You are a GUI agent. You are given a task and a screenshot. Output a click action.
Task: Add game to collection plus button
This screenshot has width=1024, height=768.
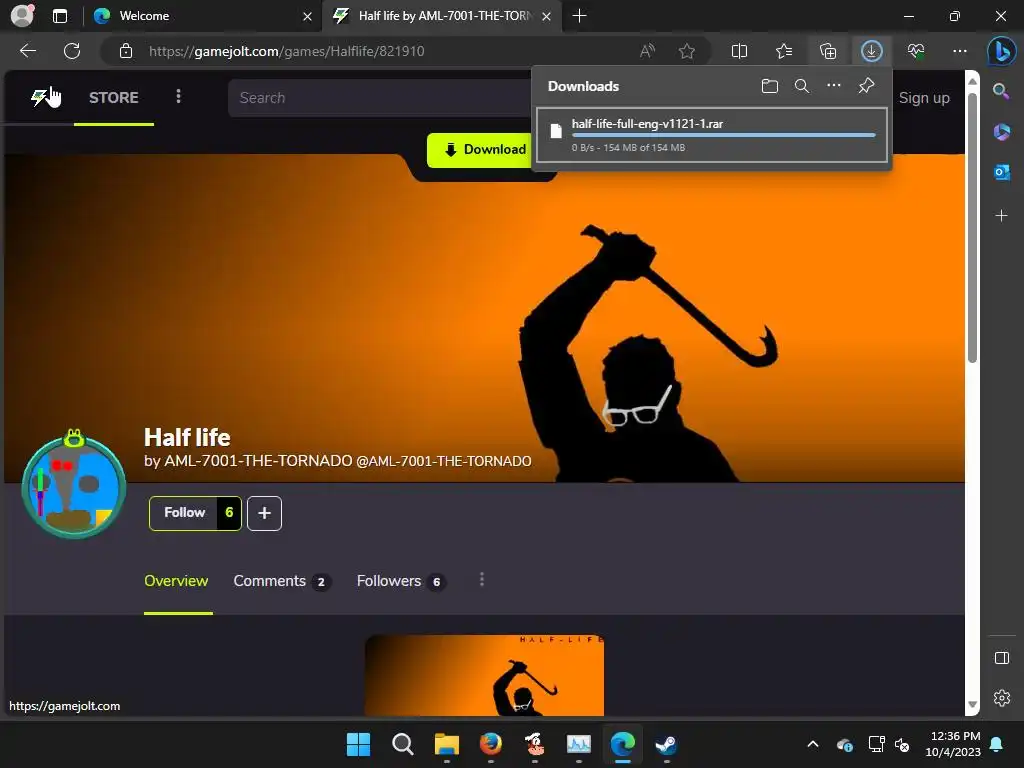tap(264, 513)
